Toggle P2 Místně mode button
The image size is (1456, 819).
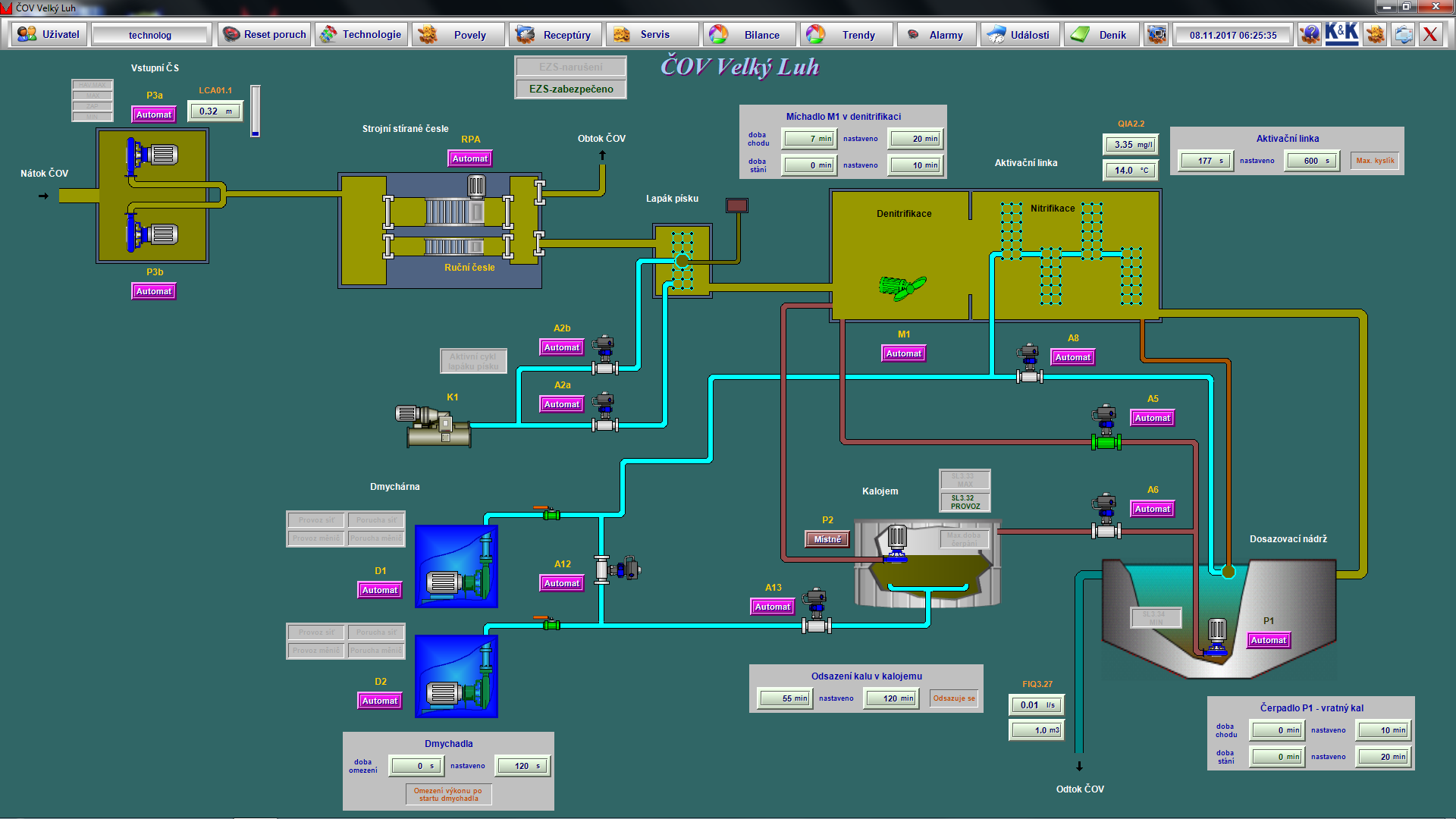coord(827,539)
